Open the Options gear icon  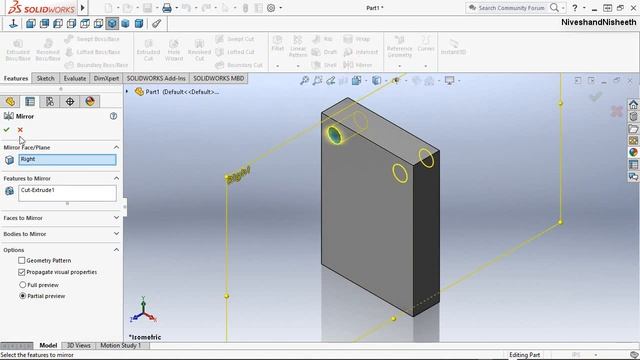271,8
